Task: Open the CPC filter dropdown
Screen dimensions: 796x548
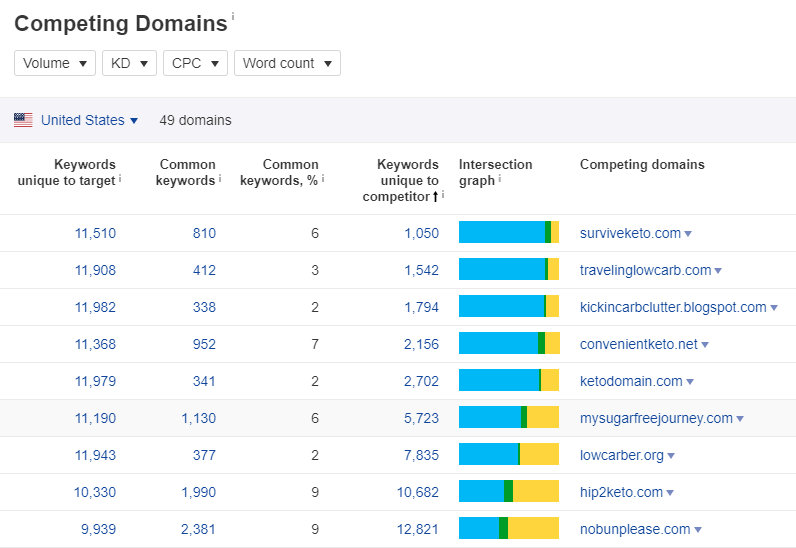Action: 195,63
